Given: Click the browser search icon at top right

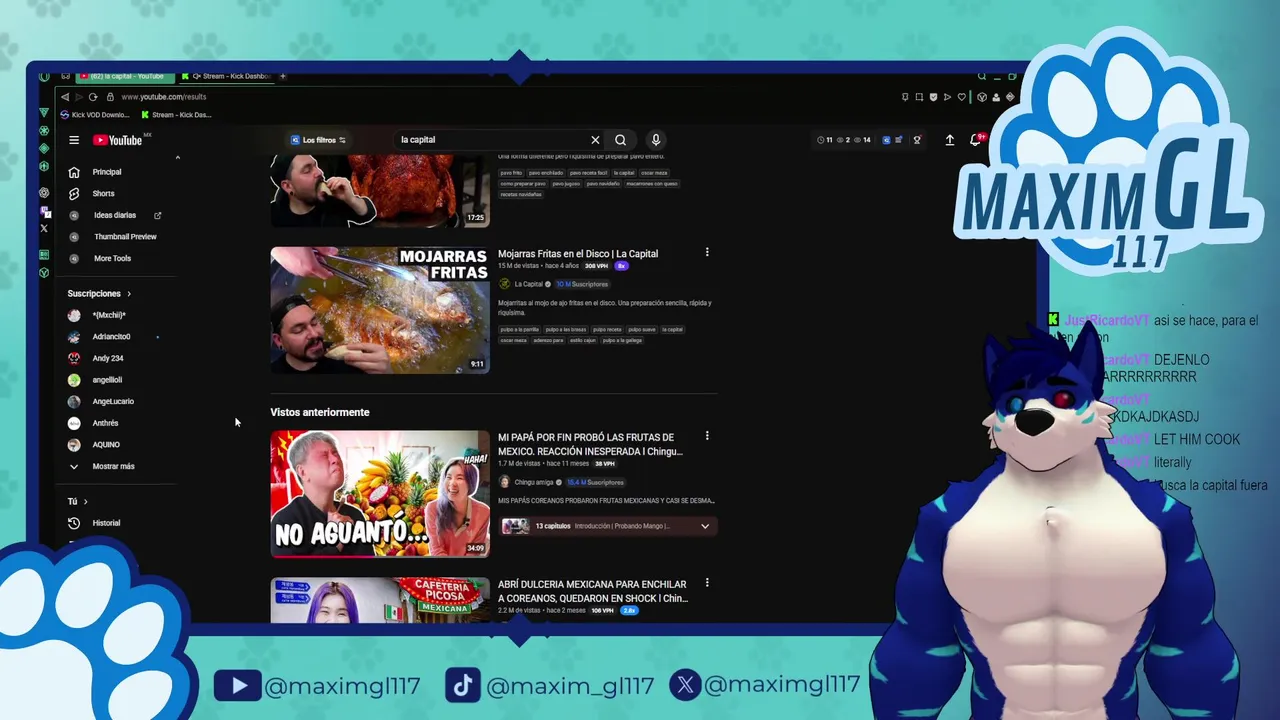Looking at the screenshot, I should coord(982,76).
